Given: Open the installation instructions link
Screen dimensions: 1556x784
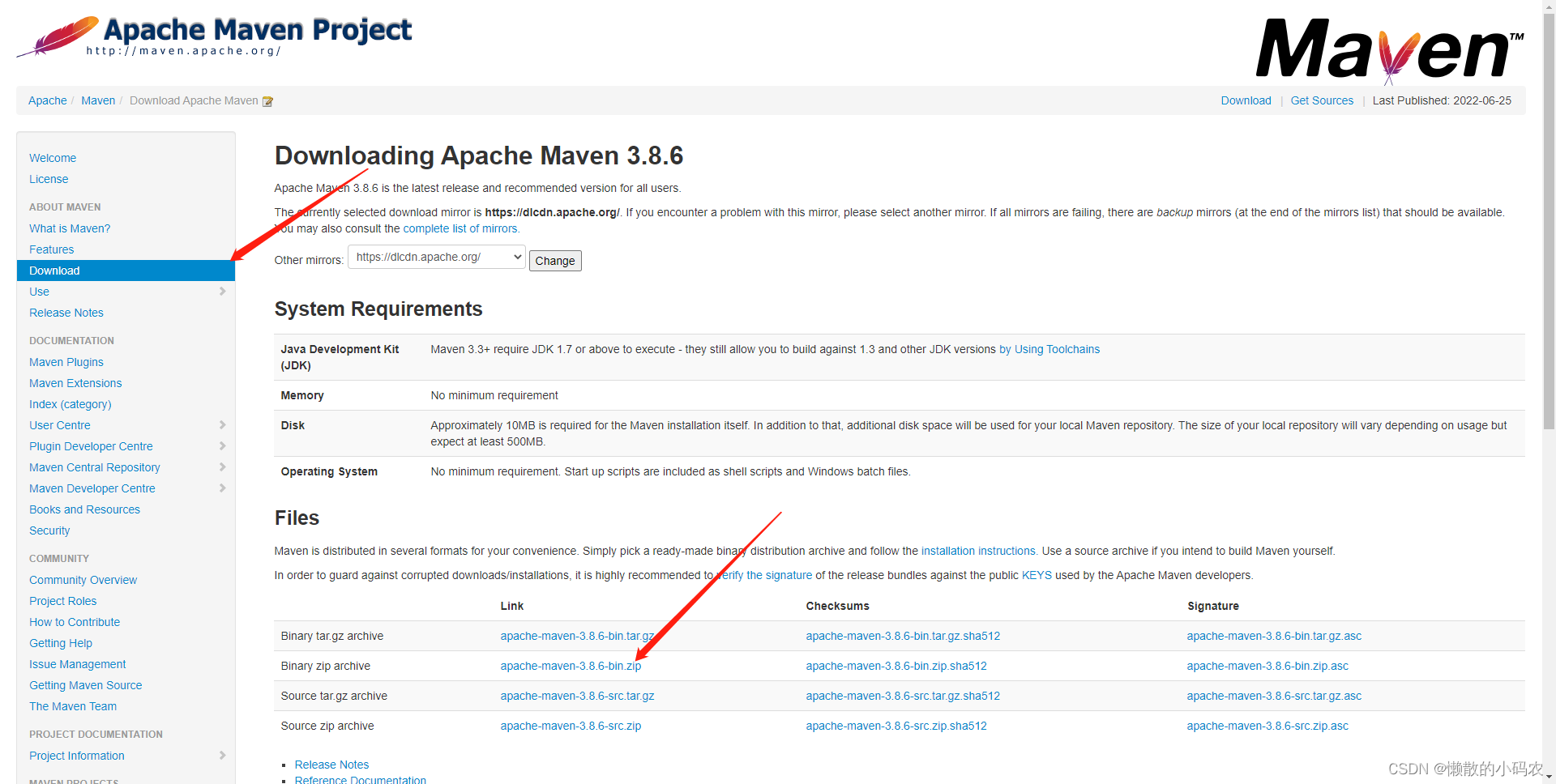Looking at the screenshot, I should click(x=977, y=551).
